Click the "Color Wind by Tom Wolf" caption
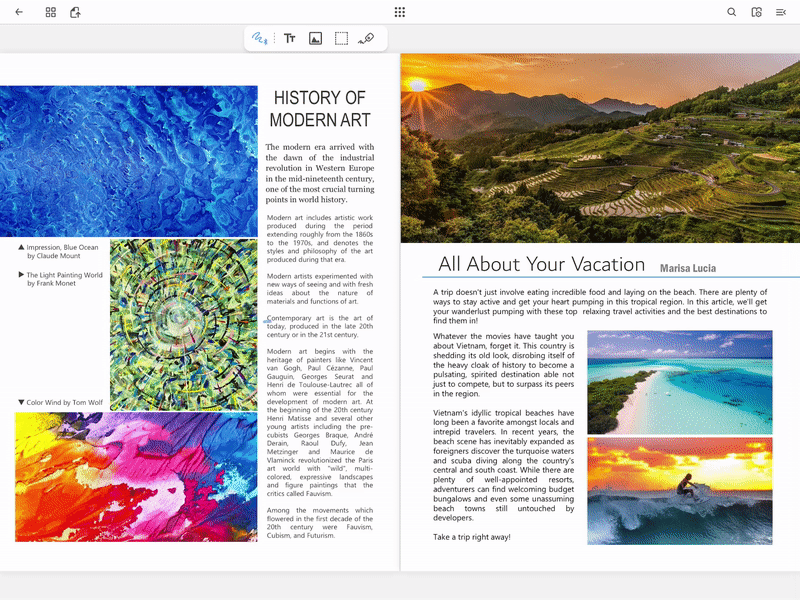 click(60, 403)
